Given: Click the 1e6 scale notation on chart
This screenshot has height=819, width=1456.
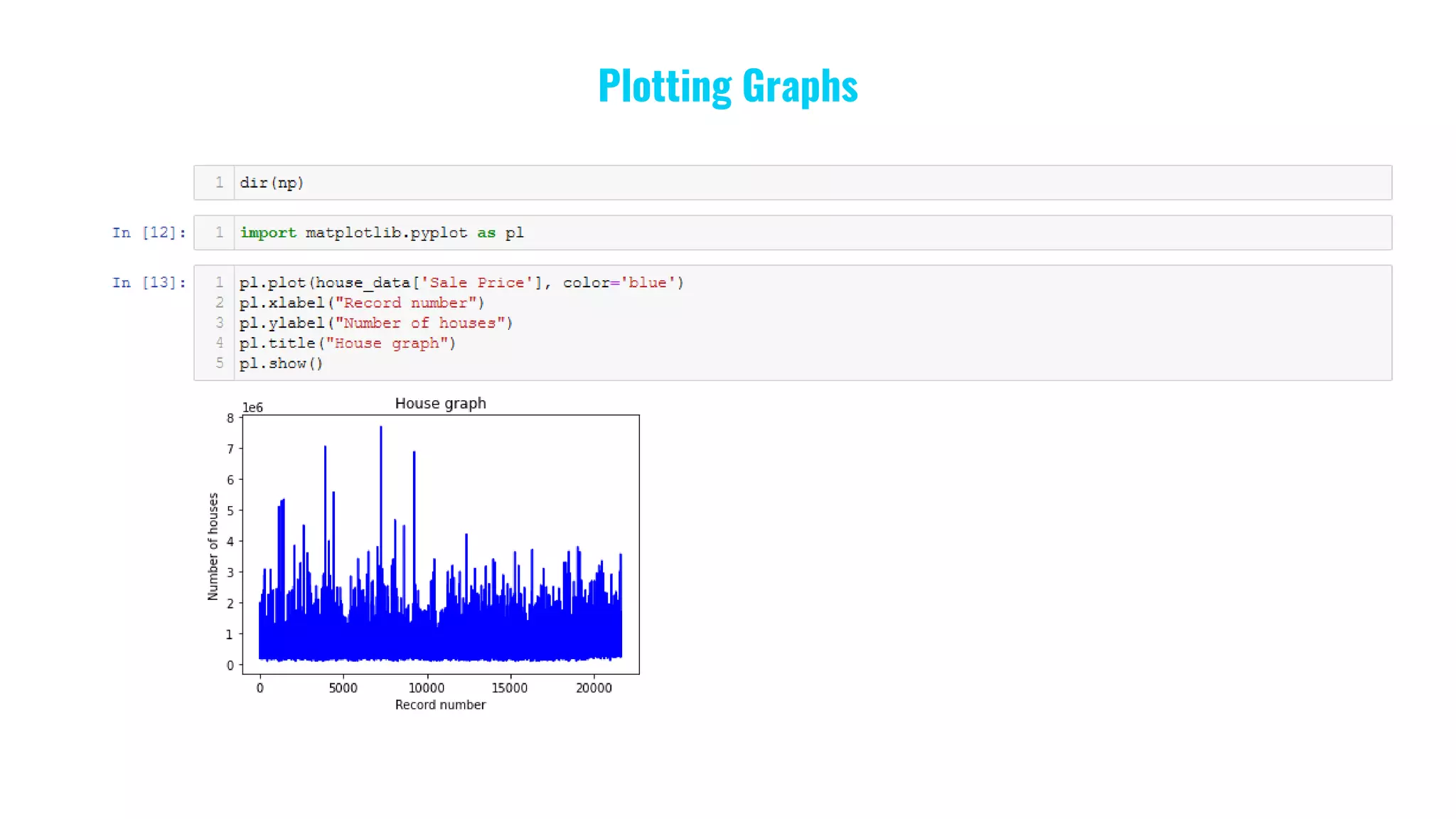Looking at the screenshot, I should (252, 407).
